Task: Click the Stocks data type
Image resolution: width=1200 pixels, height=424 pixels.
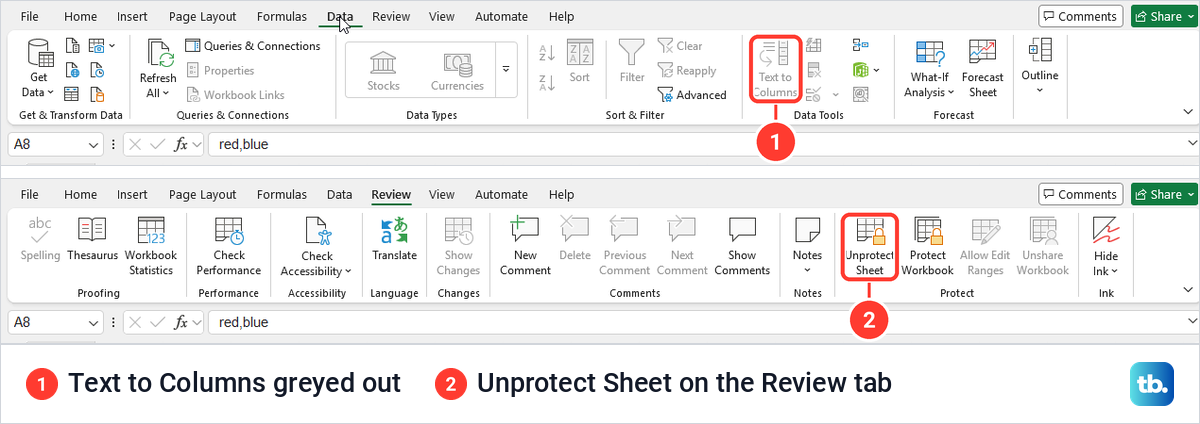Action: tap(383, 71)
